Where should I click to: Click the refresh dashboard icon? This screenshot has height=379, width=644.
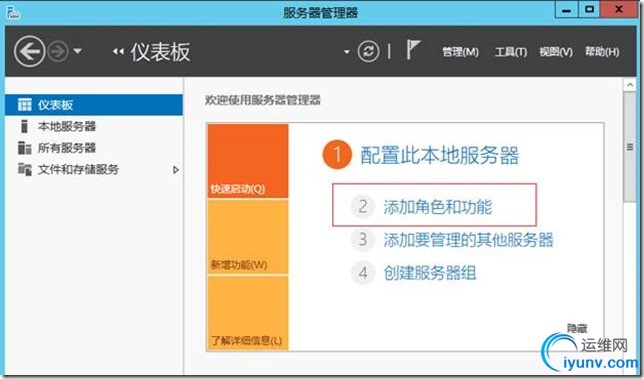[x=368, y=52]
